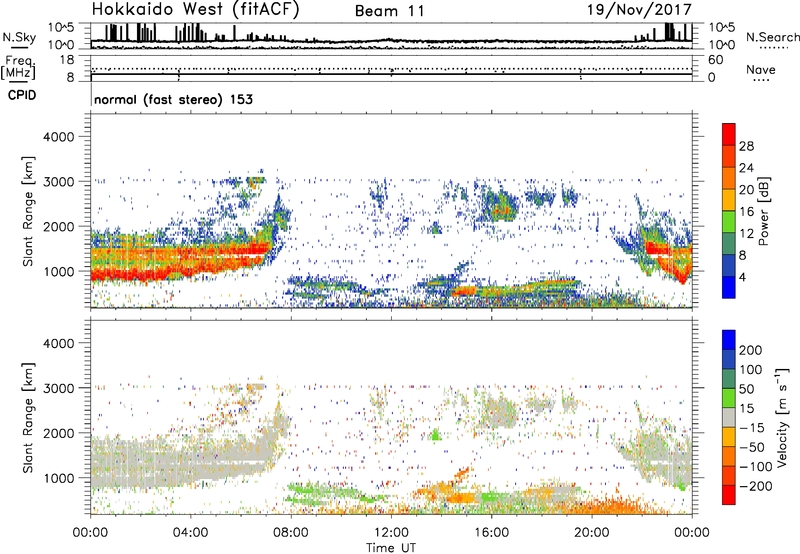
Task: Click the '4000' tick on power panel
Action: click(x=59, y=137)
